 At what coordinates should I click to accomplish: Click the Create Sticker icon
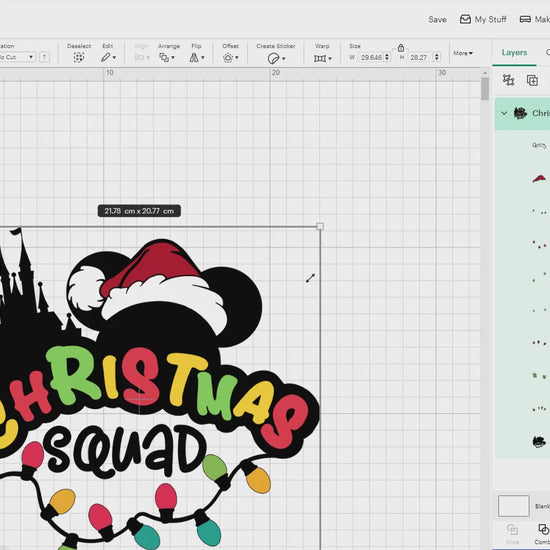273,58
